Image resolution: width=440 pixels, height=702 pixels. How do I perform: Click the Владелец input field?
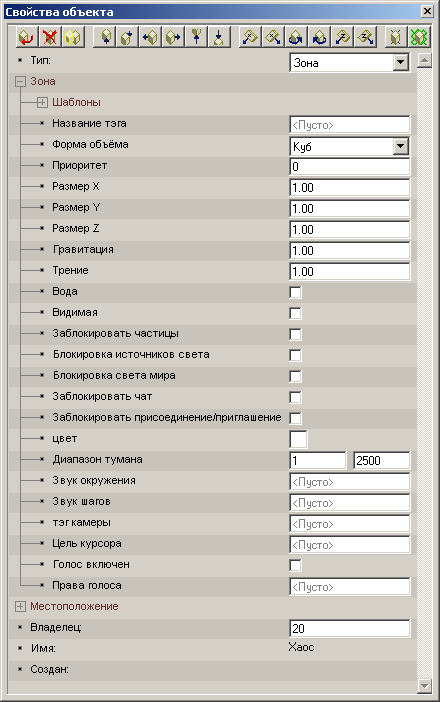[x=350, y=628]
